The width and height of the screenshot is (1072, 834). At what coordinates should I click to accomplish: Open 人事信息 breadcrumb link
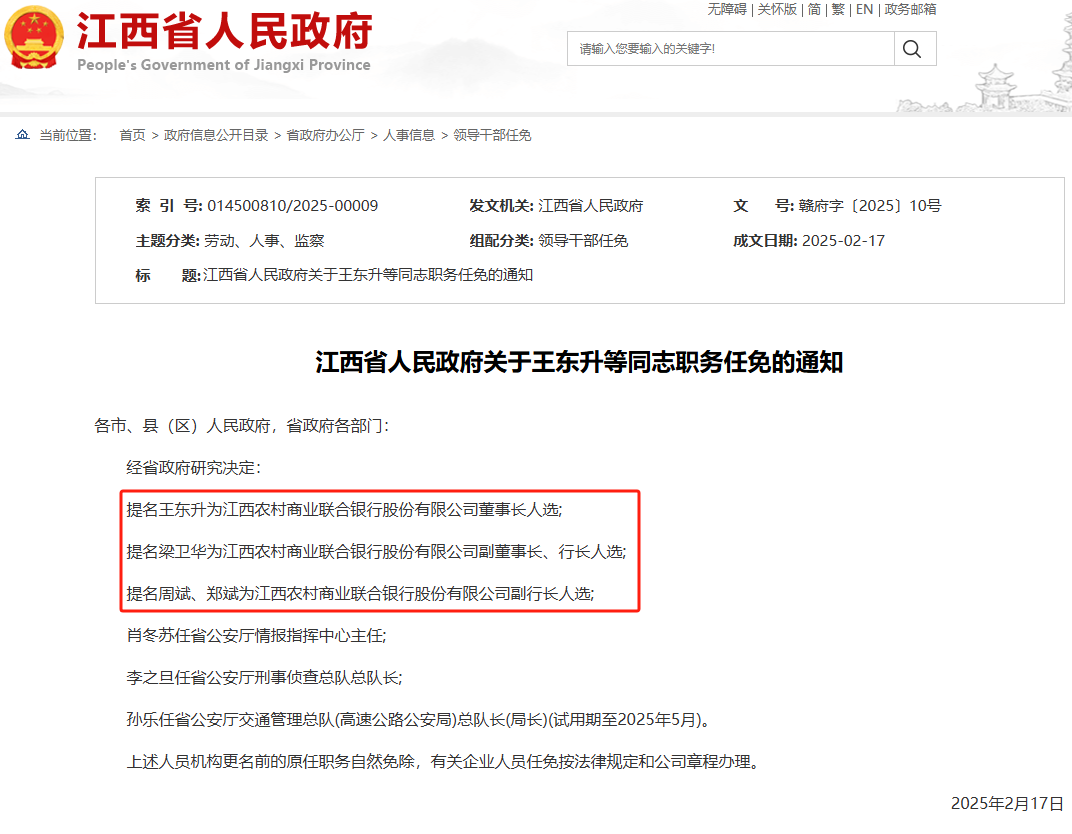[409, 135]
